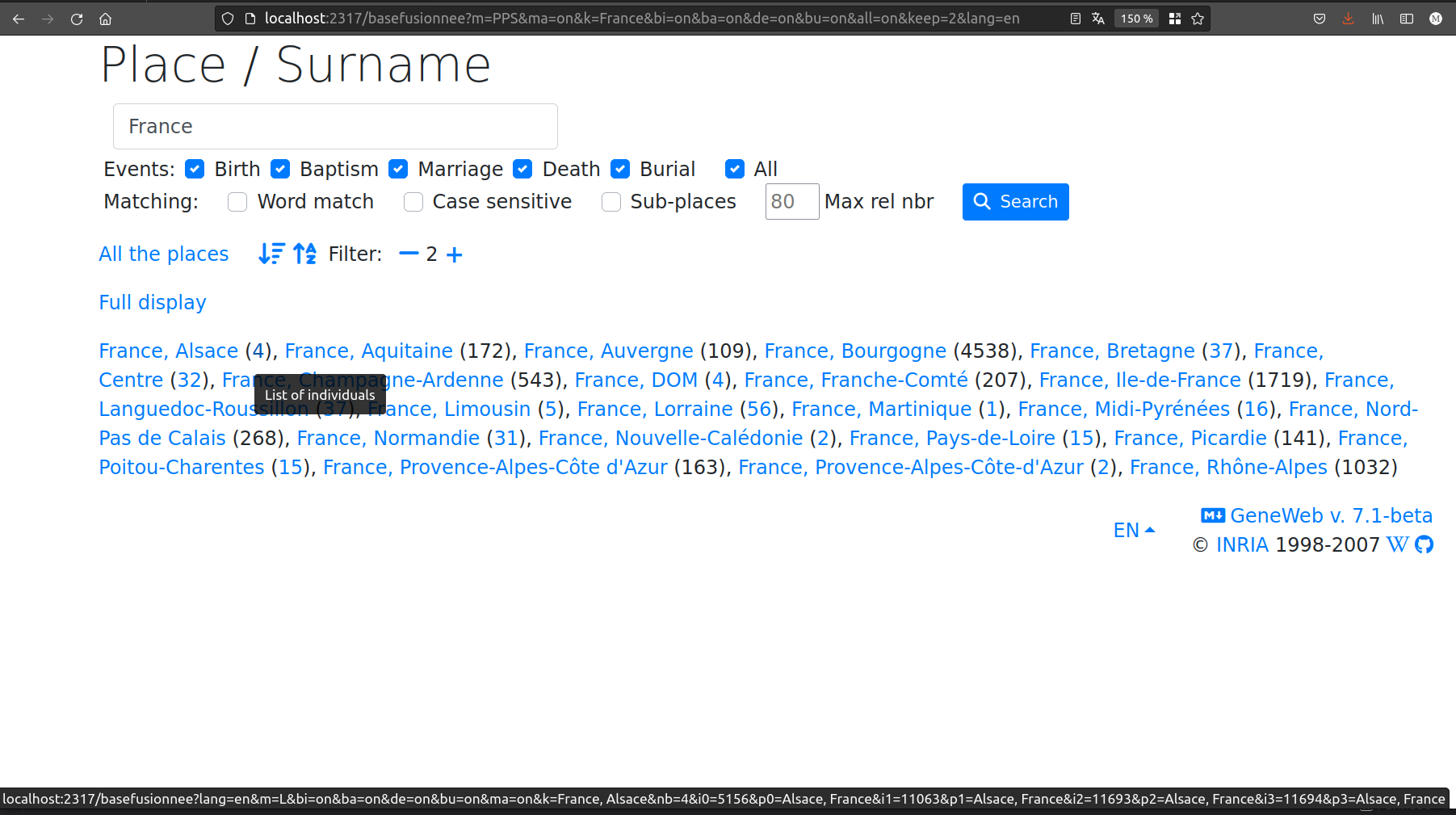
Task: Click the Search button
Action: point(1015,201)
